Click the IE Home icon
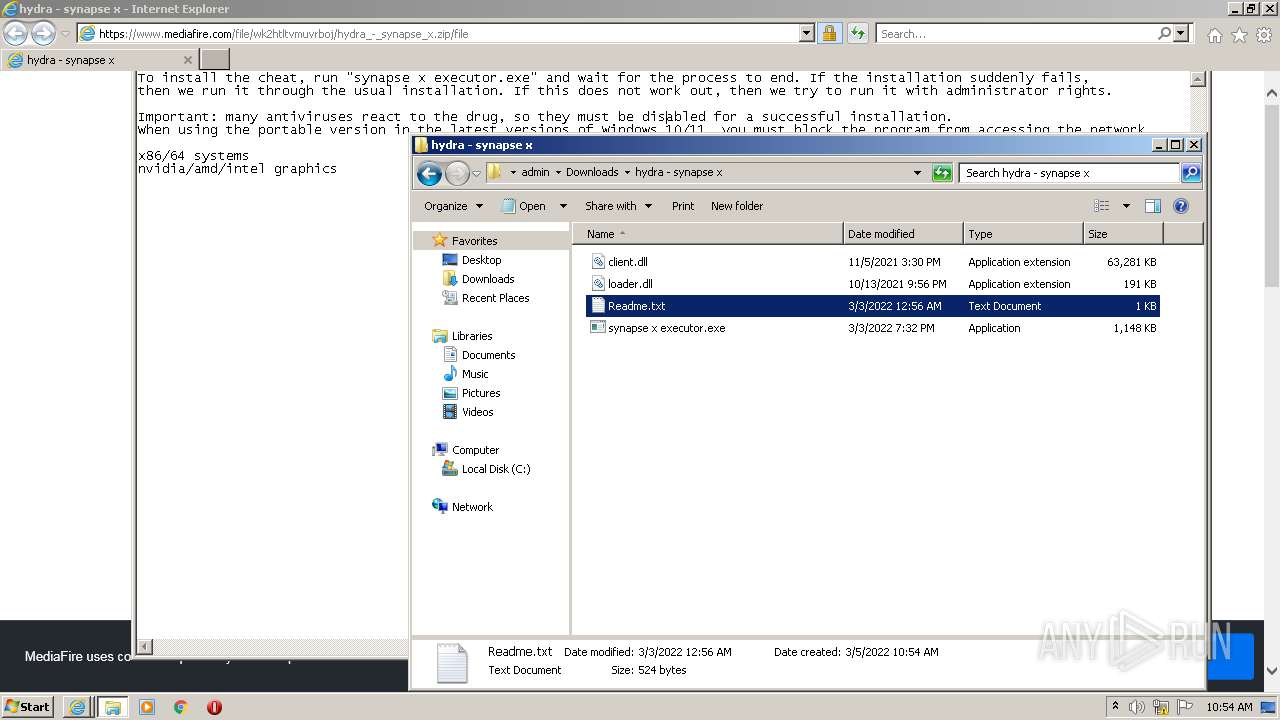This screenshot has height=720, width=1280. (x=1215, y=35)
